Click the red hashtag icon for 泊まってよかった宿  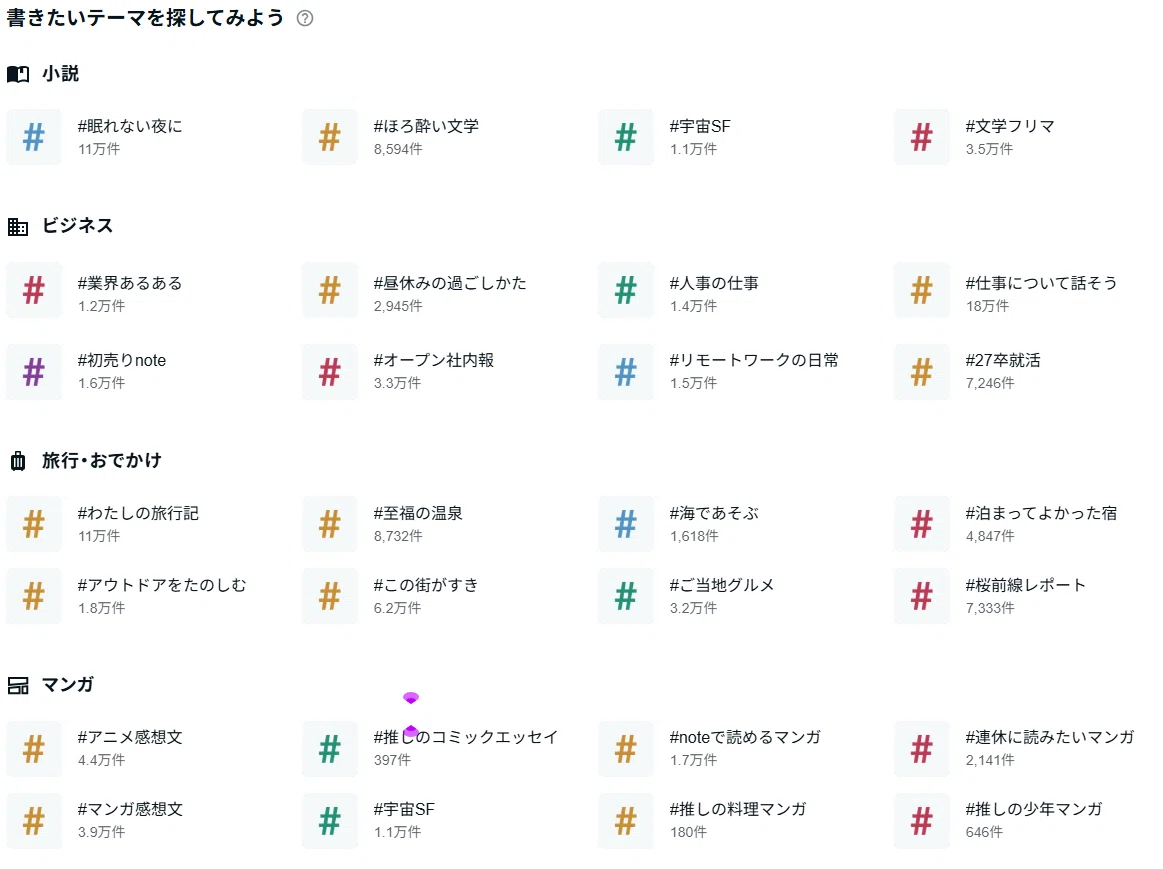point(922,524)
